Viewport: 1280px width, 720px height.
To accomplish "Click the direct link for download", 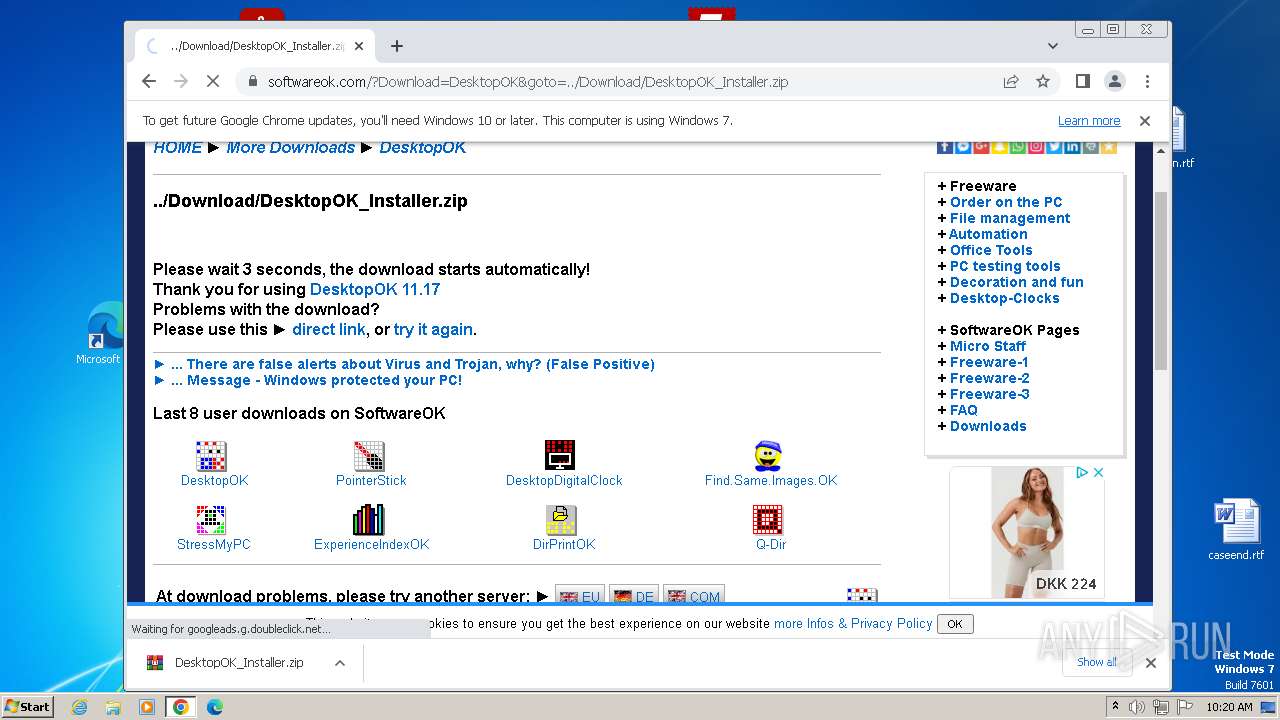I will [x=328, y=329].
